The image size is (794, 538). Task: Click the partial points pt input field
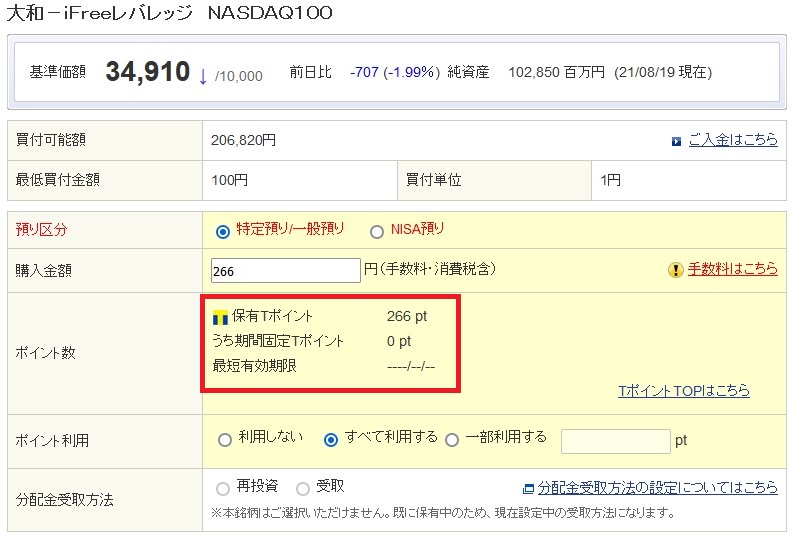(x=616, y=441)
